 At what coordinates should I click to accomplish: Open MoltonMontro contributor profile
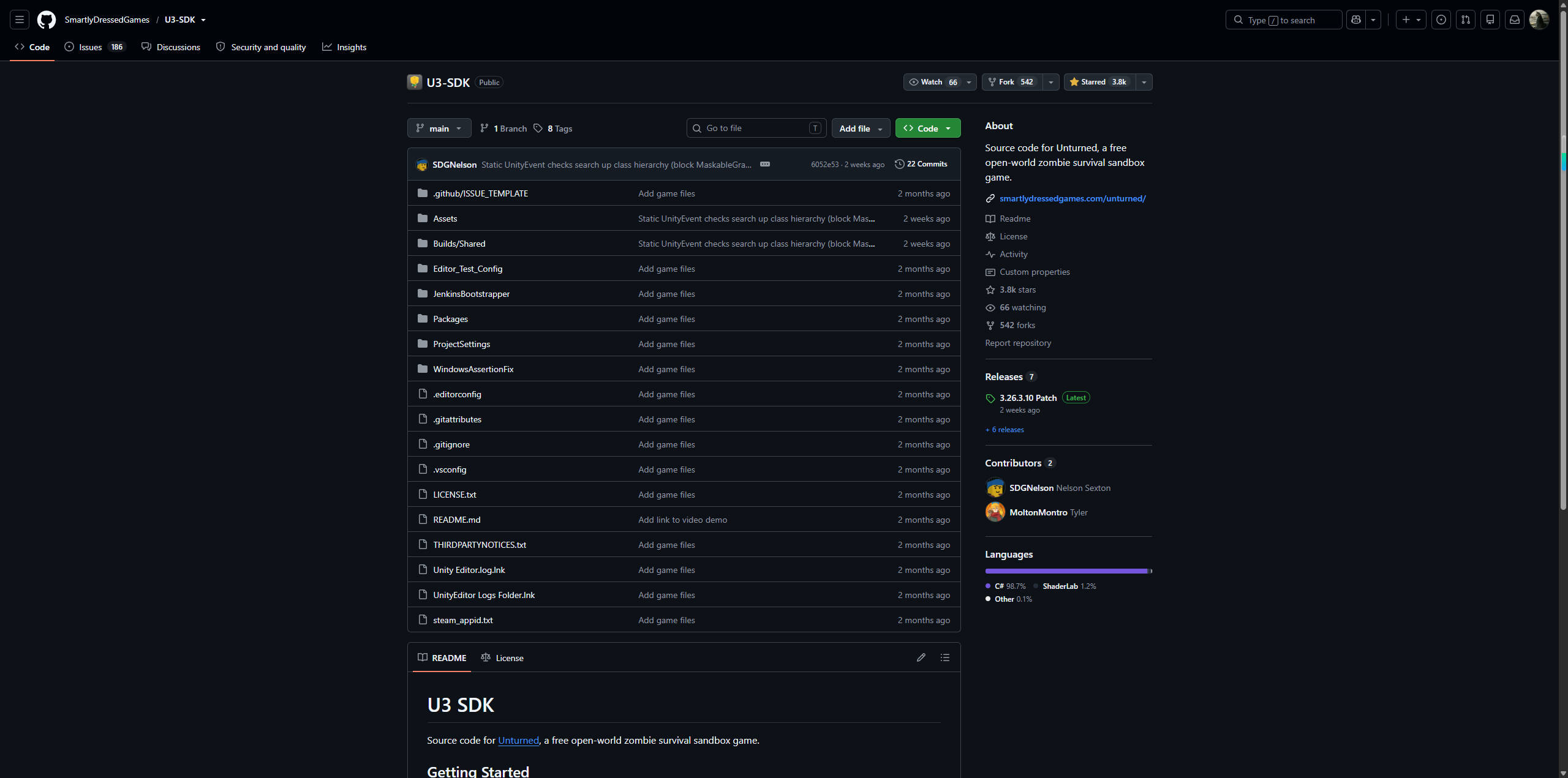pos(1038,512)
